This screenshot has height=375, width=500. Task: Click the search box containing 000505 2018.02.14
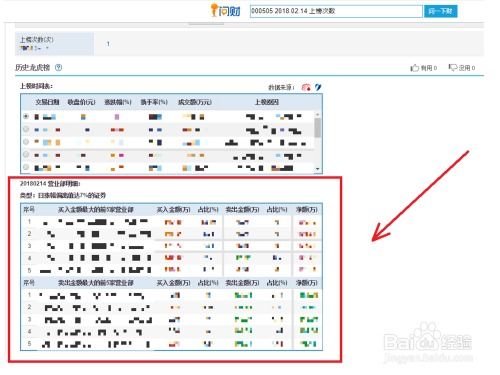(x=336, y=11)
